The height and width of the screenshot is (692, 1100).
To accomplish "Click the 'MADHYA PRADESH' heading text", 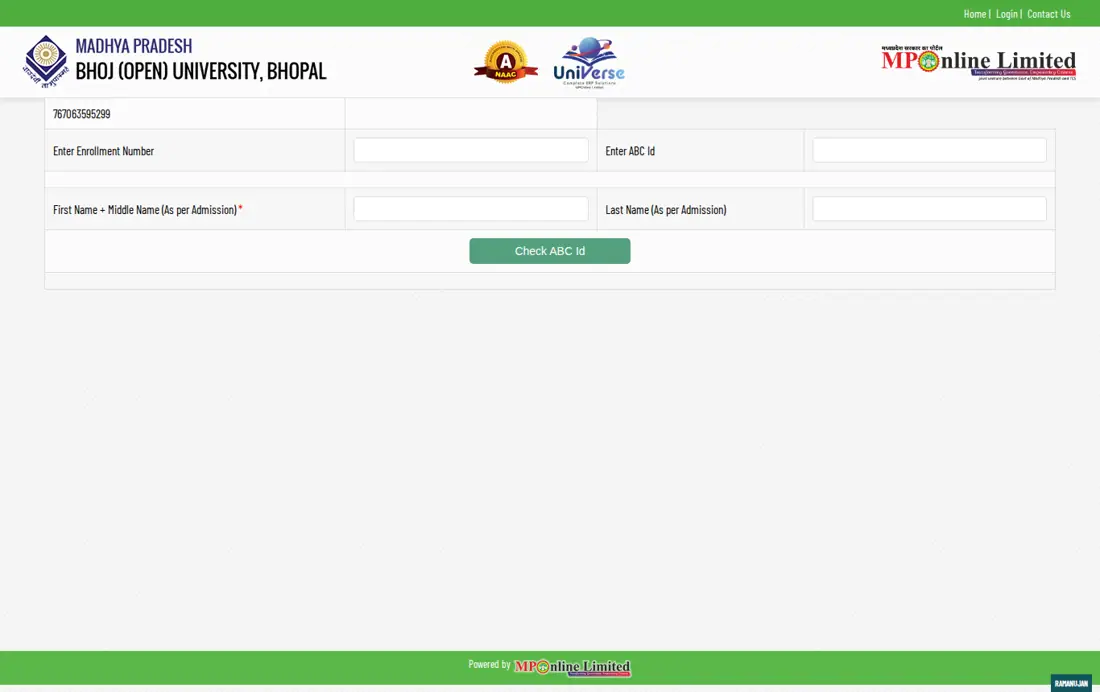I will coord(133,46).
